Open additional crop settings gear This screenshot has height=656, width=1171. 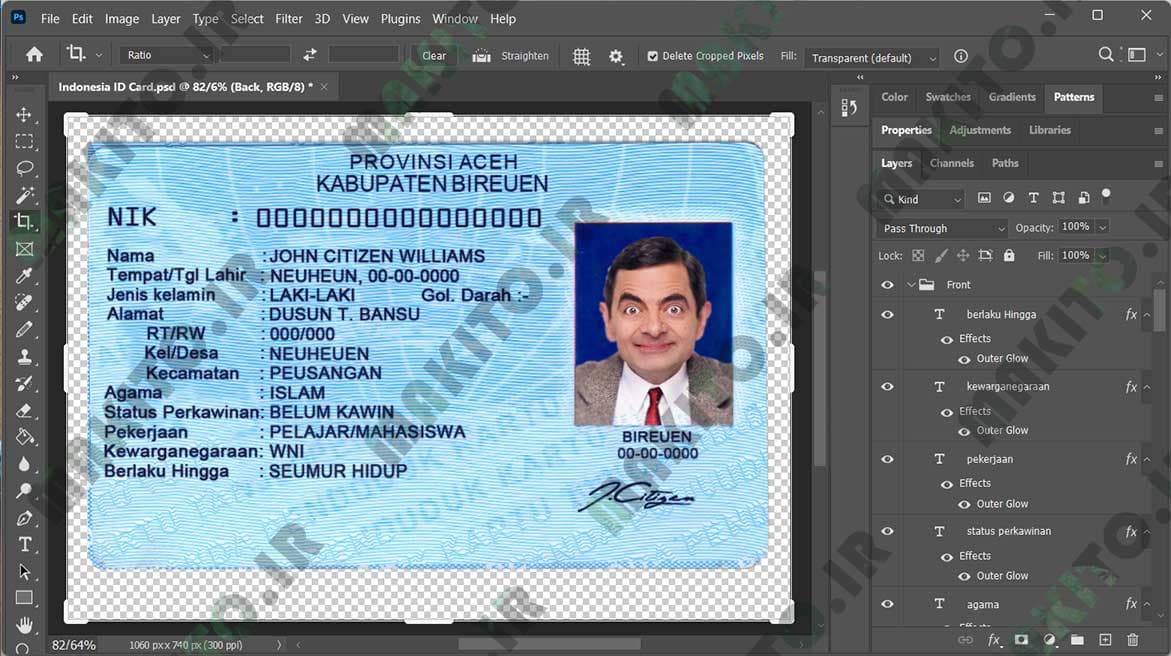coord(615,56)
